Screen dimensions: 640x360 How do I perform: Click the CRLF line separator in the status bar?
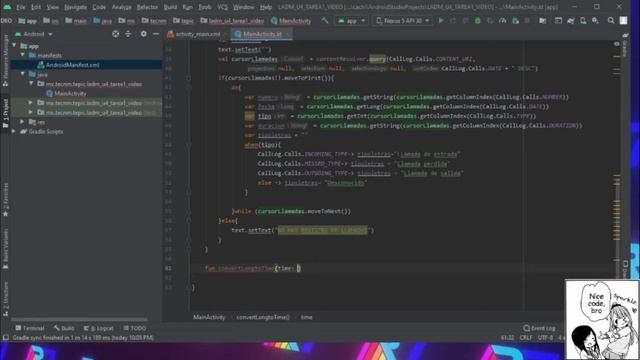(x=526, y=338)
